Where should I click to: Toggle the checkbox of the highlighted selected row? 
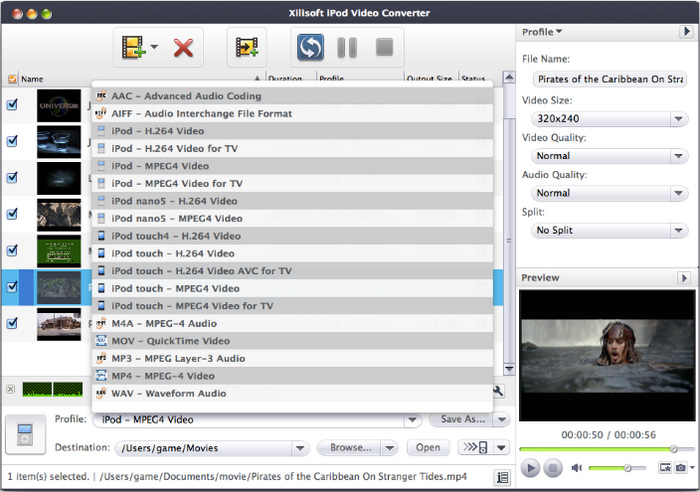(x=12, y=287)
